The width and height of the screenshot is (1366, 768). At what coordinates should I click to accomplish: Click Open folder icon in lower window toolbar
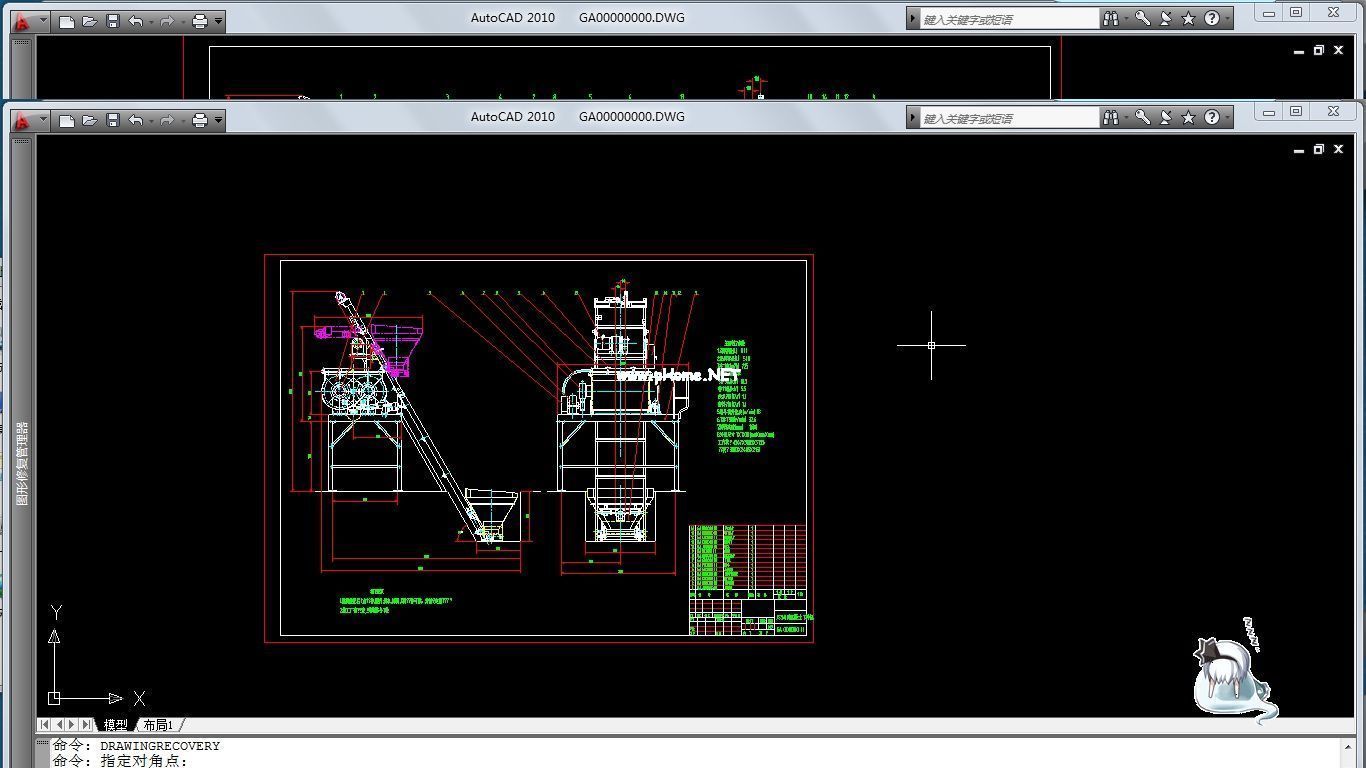90,120
